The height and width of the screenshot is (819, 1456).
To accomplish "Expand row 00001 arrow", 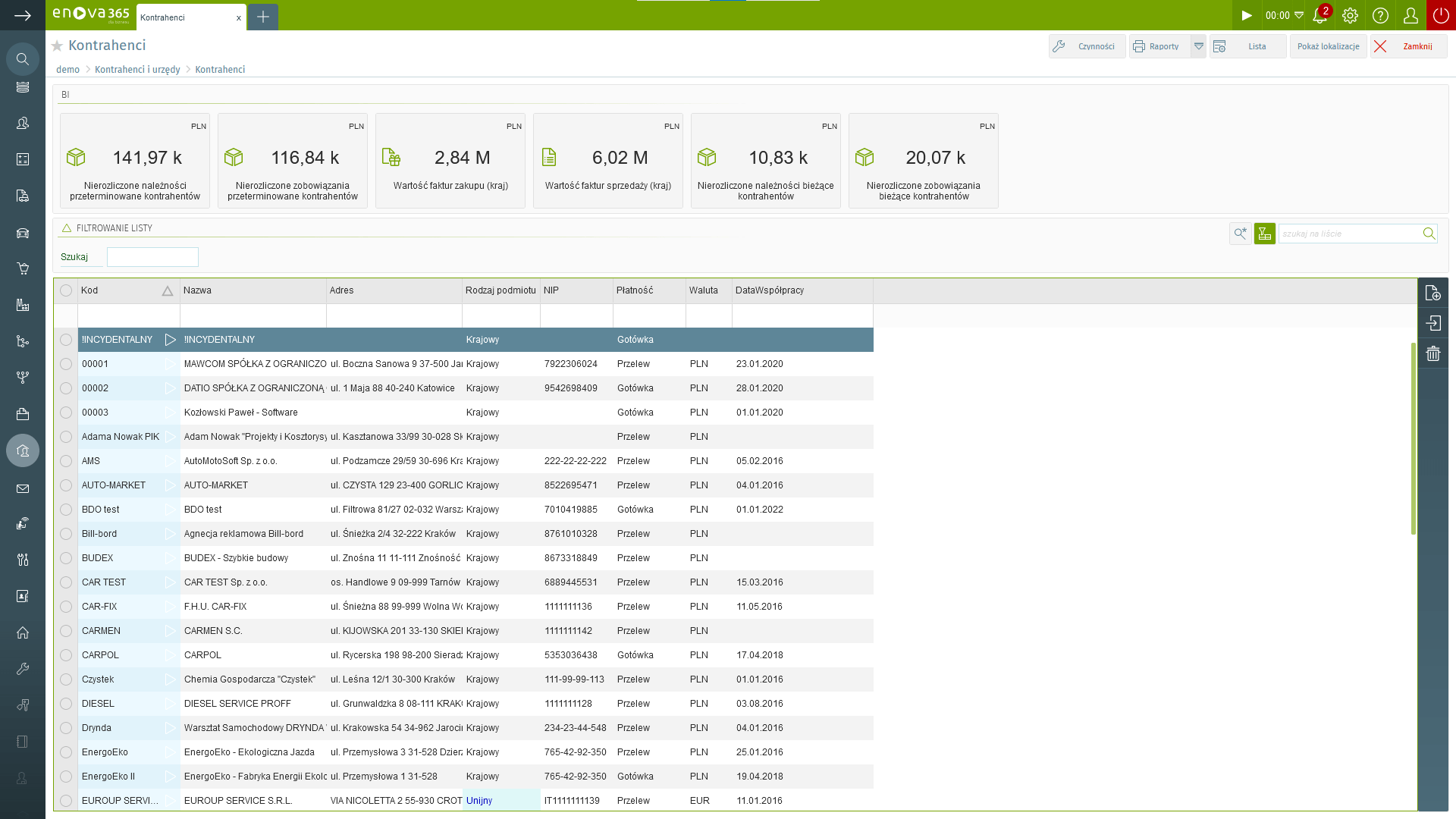I will coord(170,364).
